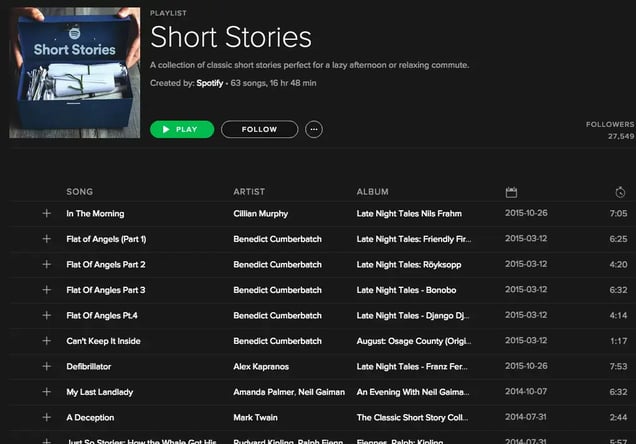Click plus icon beside Can't Keep It Inside
This screenshot has width=636, height=444.
pyautogui.click(x=46, y=341)
